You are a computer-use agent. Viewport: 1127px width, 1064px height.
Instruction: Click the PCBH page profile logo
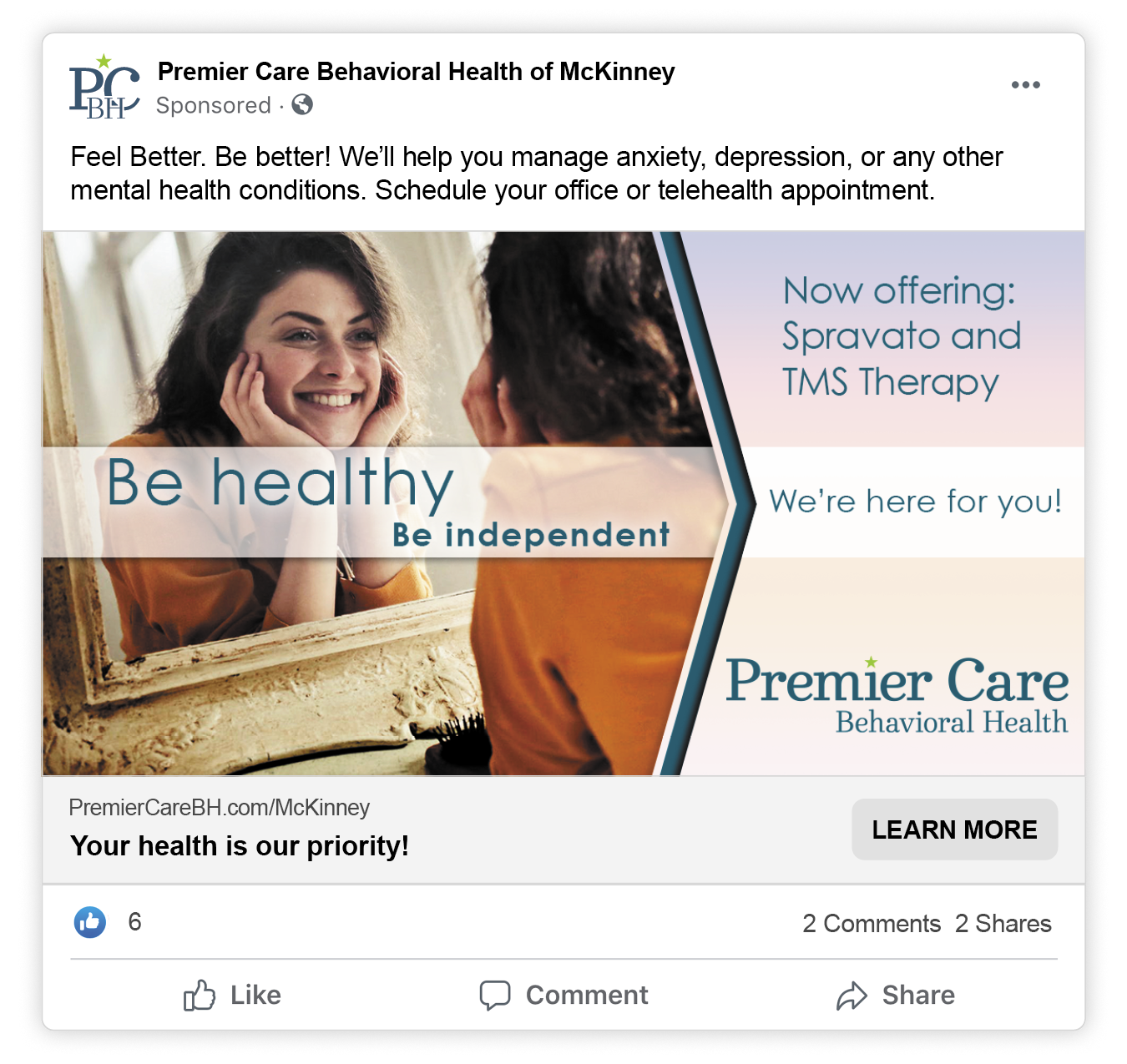click(x=104, y=87)
